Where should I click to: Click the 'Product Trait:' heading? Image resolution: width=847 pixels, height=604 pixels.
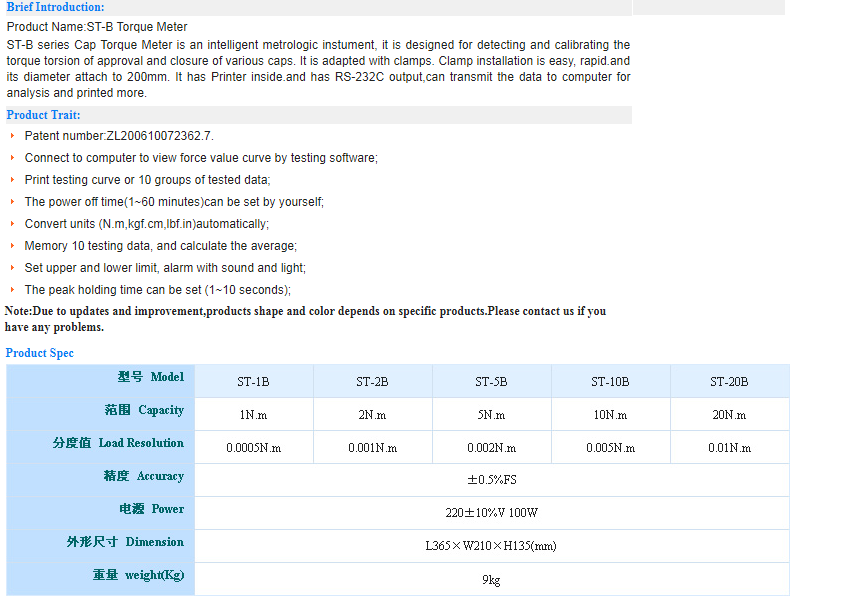(43, 115)
